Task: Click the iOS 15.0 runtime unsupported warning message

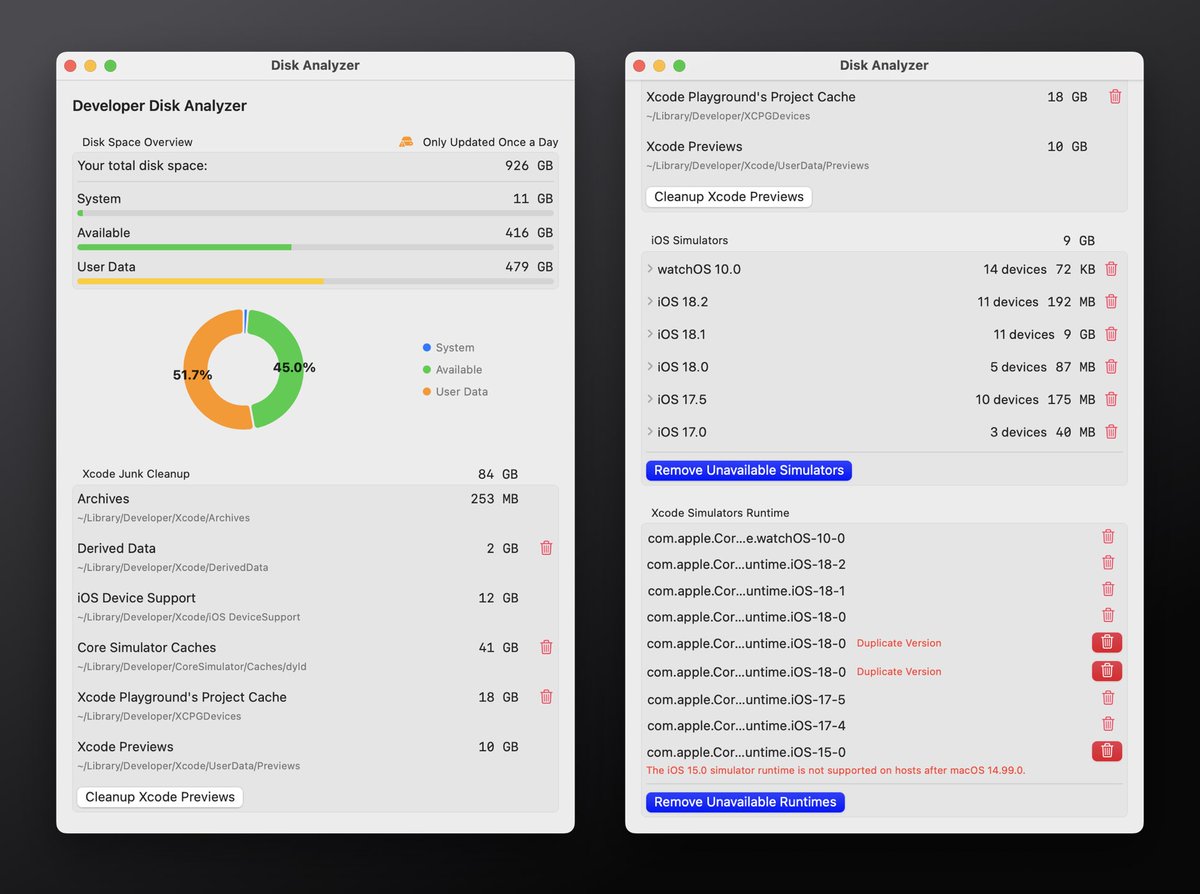Action: pyautogui.click(x=836, y=770)
